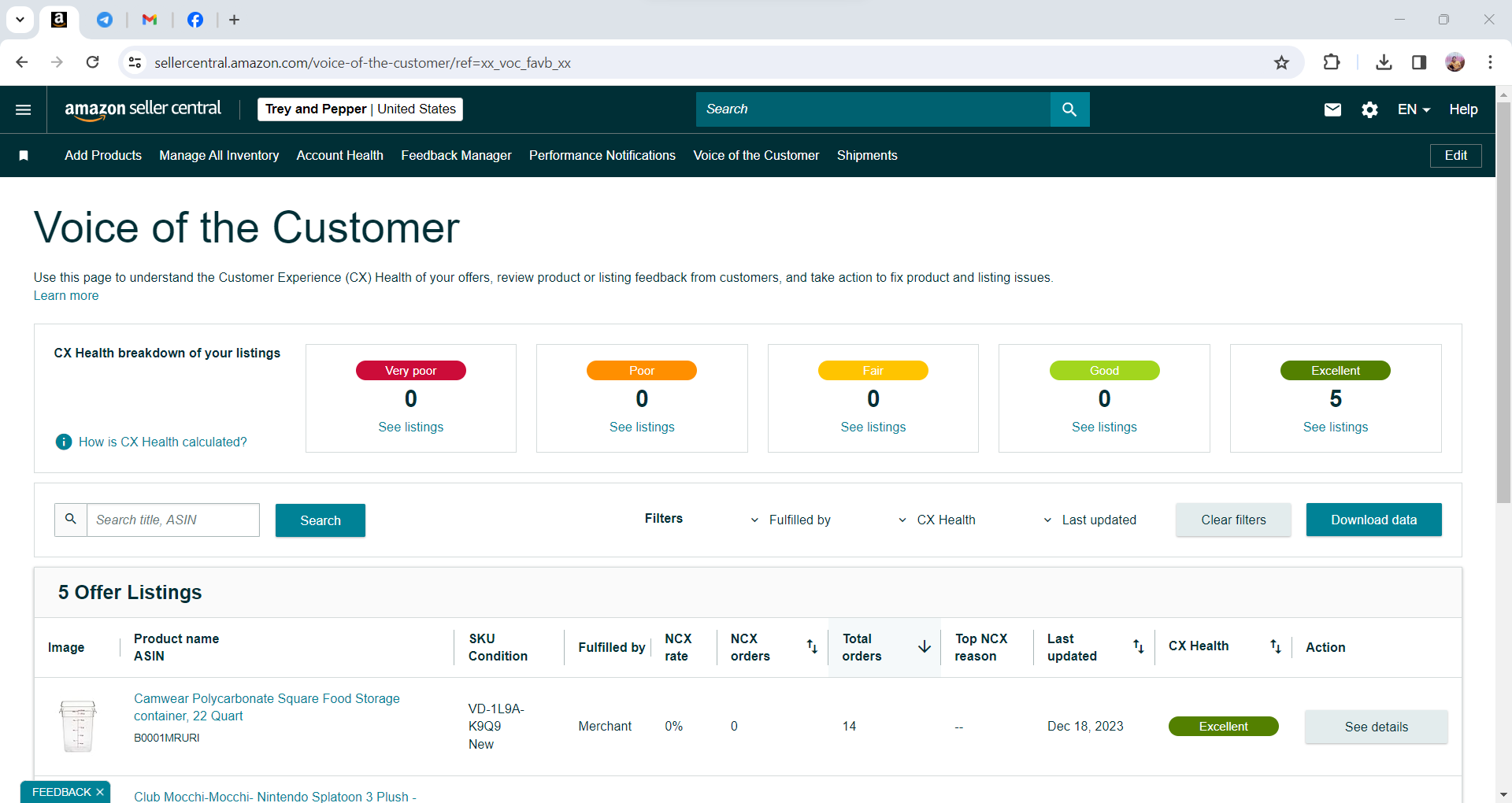The width and height of the screenshot is (1512, 803).
Task: See listings under Poor
Action: pyautogui.click(x=642, y=427)
